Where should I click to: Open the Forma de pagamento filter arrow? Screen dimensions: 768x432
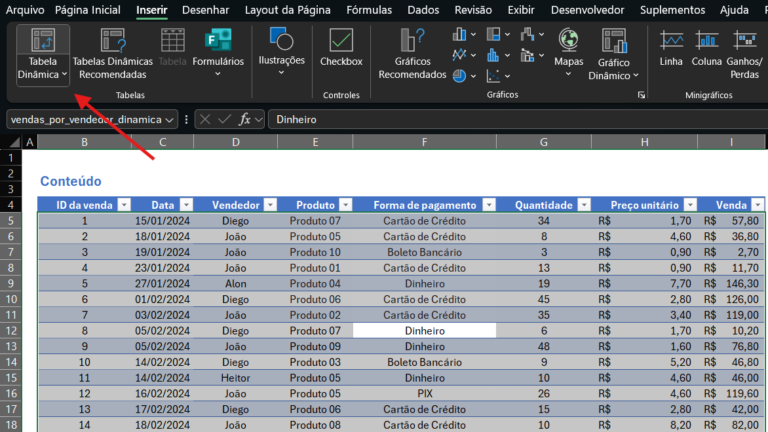point(488,205)
